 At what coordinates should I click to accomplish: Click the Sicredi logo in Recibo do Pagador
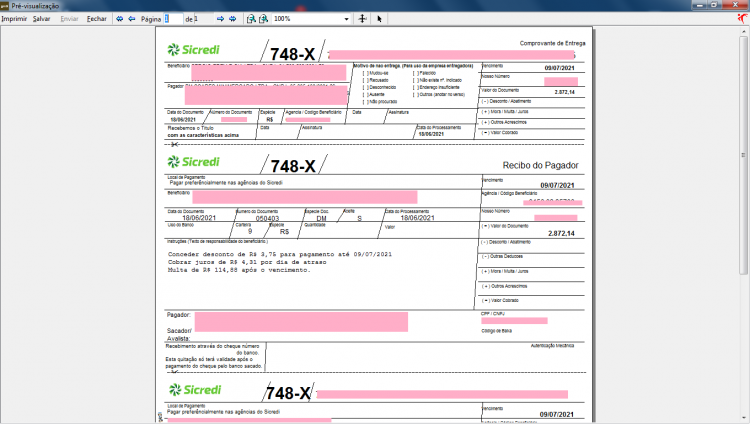(x=193, y=162)
